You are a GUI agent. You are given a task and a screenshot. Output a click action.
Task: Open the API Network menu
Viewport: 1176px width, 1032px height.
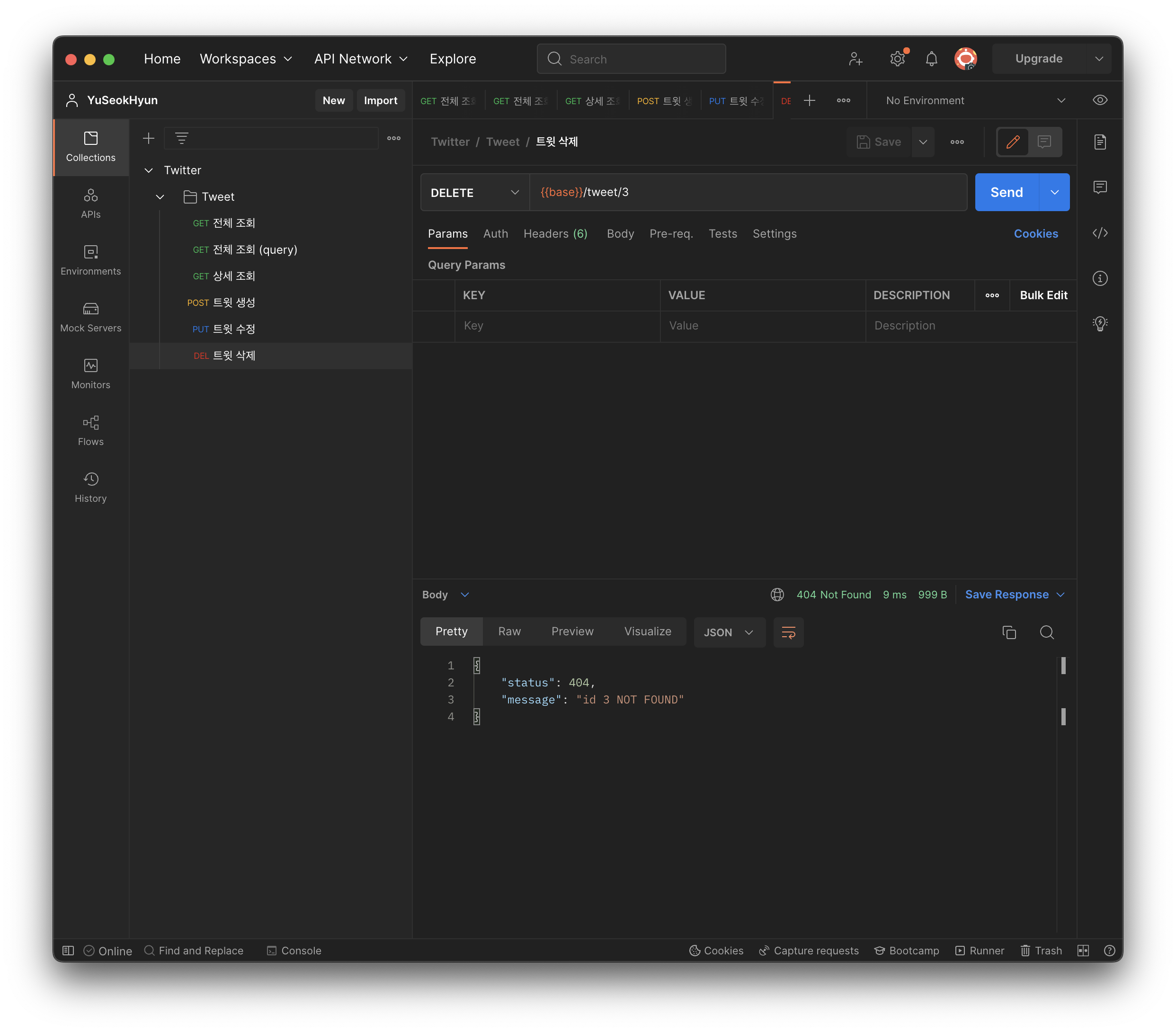click(361, 59)
